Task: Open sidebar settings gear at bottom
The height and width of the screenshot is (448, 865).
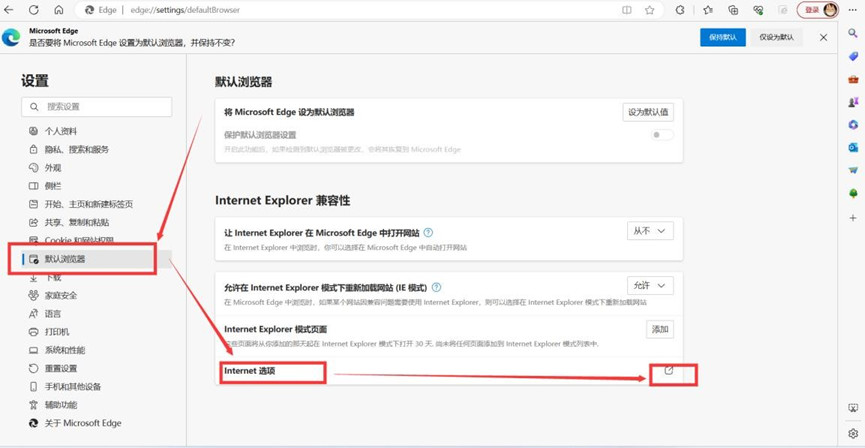Action: [853, 433]
